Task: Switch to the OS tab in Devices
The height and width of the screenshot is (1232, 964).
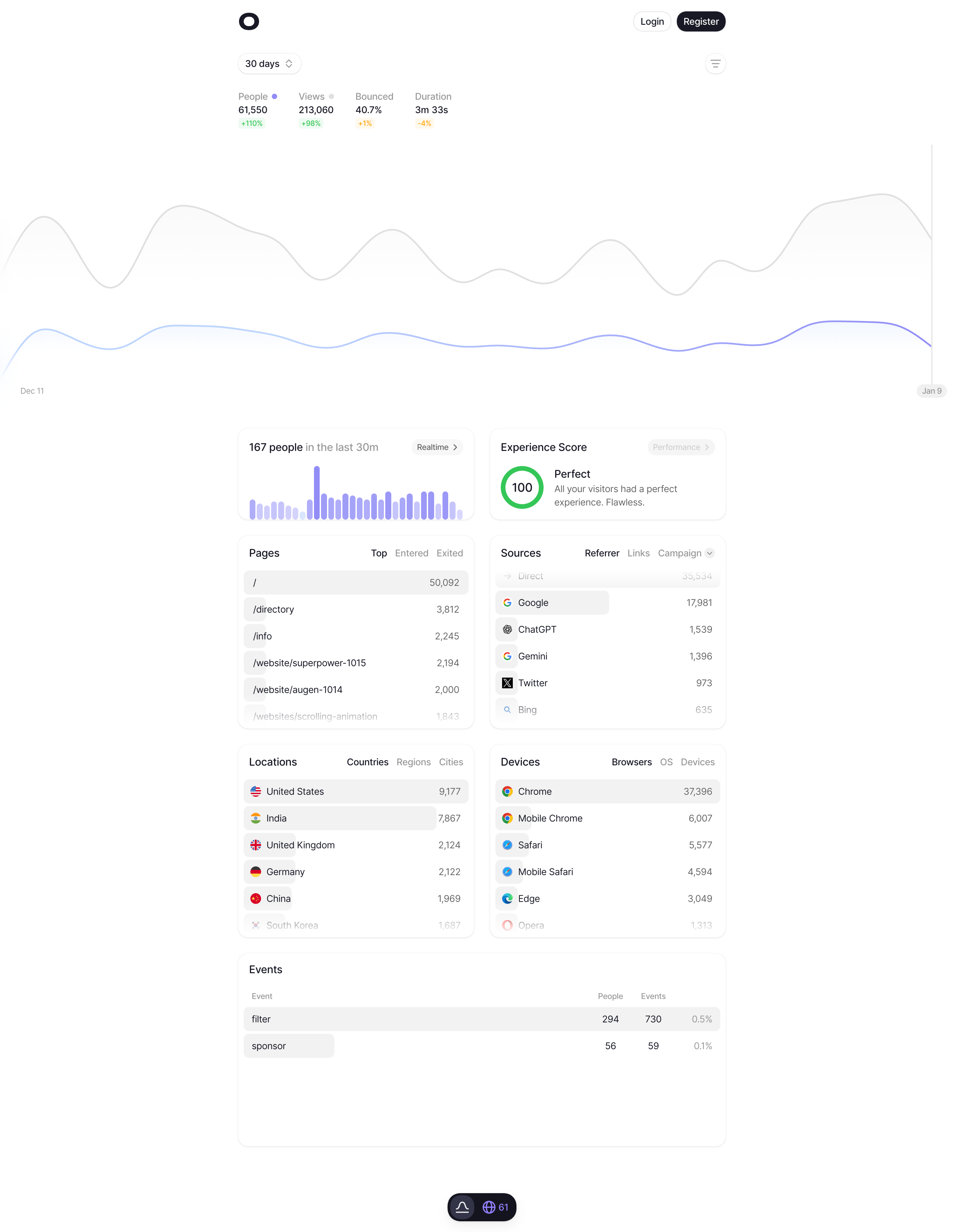Action: click(x=666, y=762)
